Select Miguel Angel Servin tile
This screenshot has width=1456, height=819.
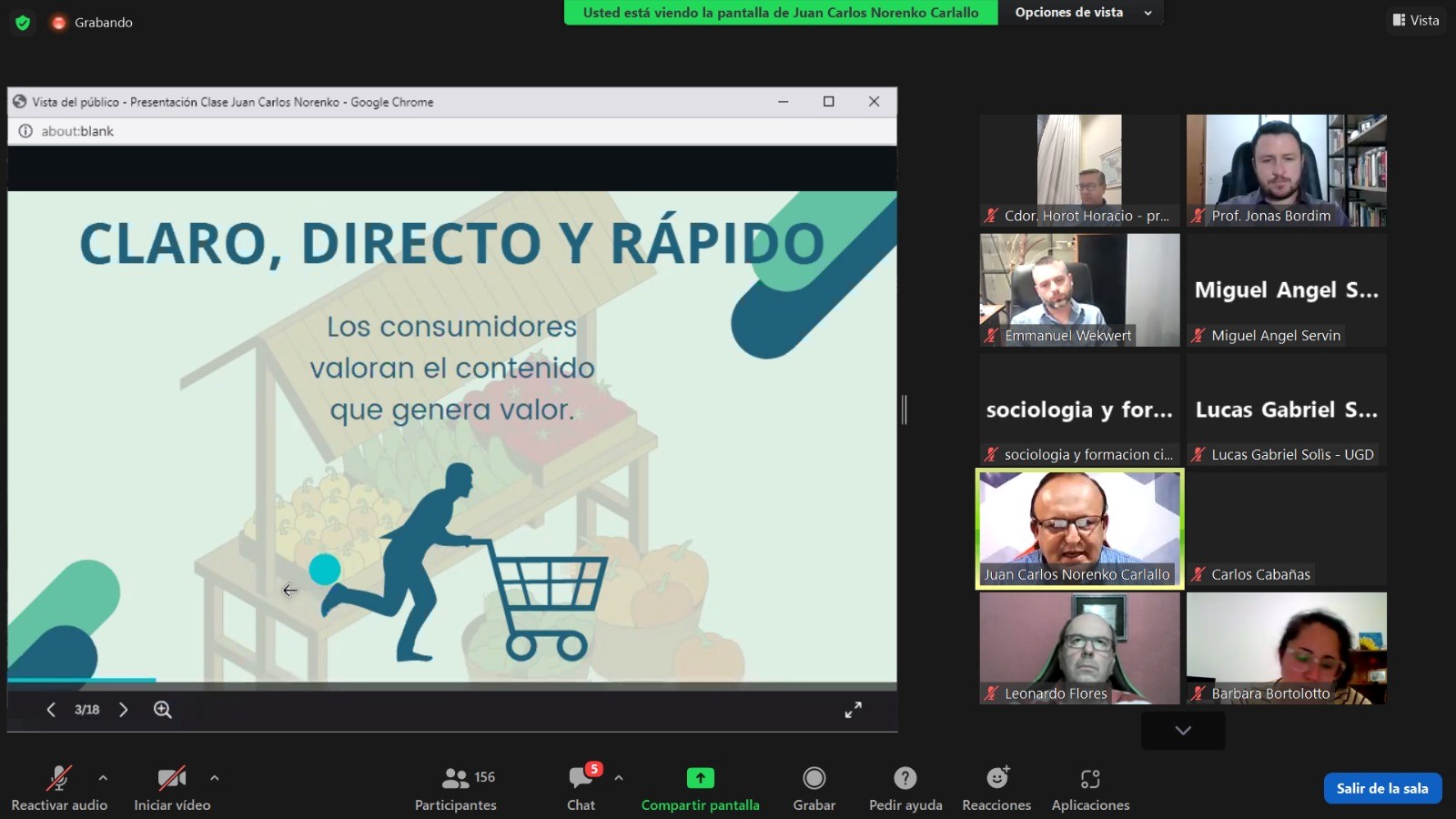(1287, 290)
